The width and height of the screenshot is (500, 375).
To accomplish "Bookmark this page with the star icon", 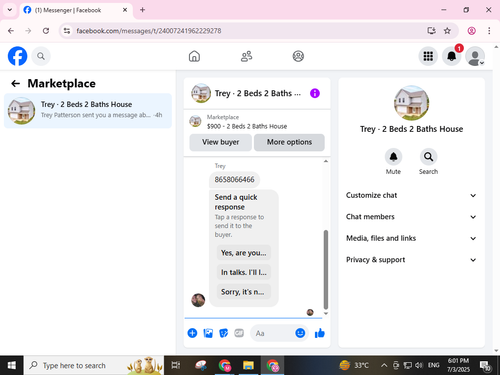I will pyautogui.click(x=447, y=31).
